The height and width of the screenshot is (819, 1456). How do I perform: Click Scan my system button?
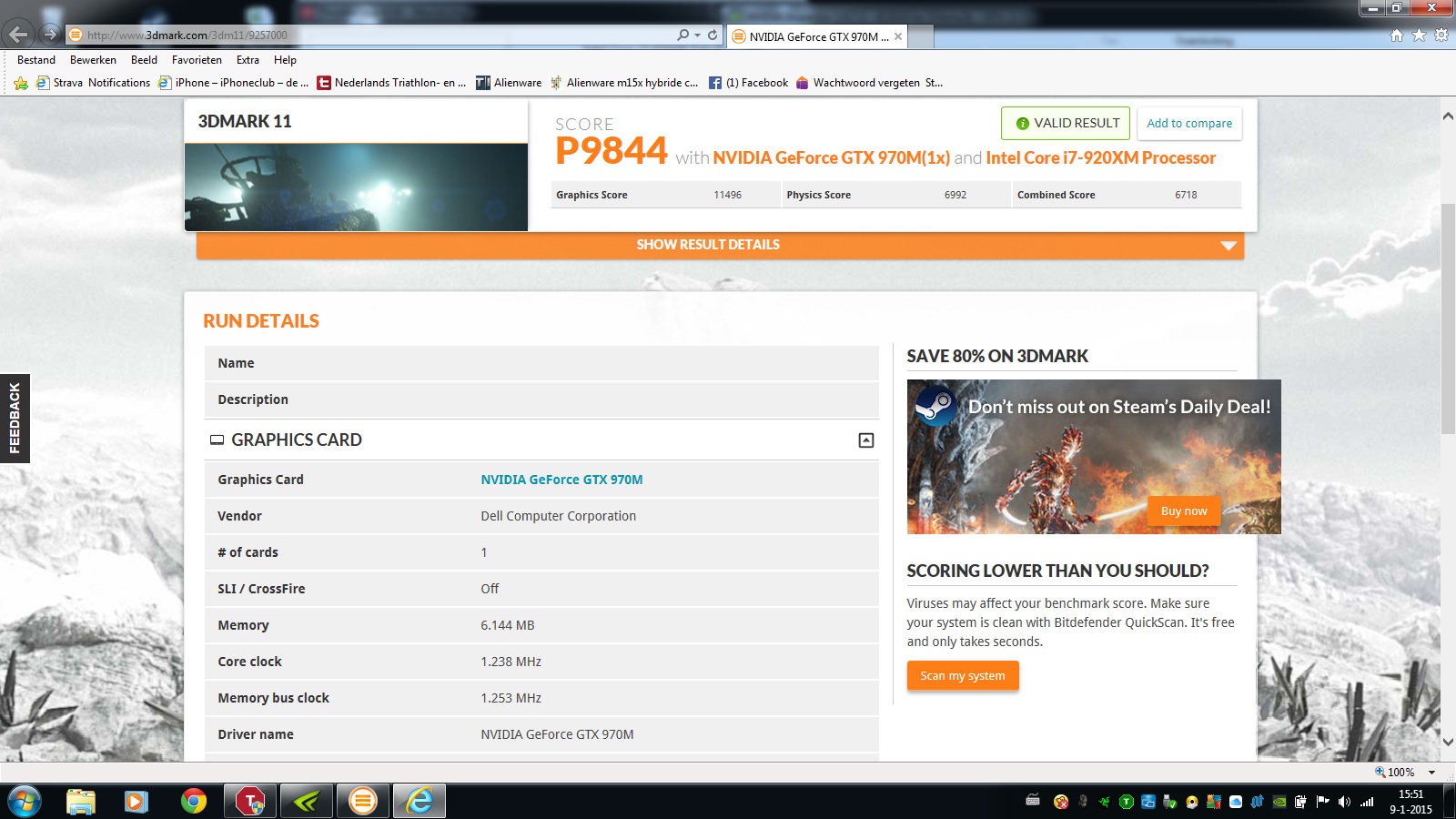[x=963, y=675]
